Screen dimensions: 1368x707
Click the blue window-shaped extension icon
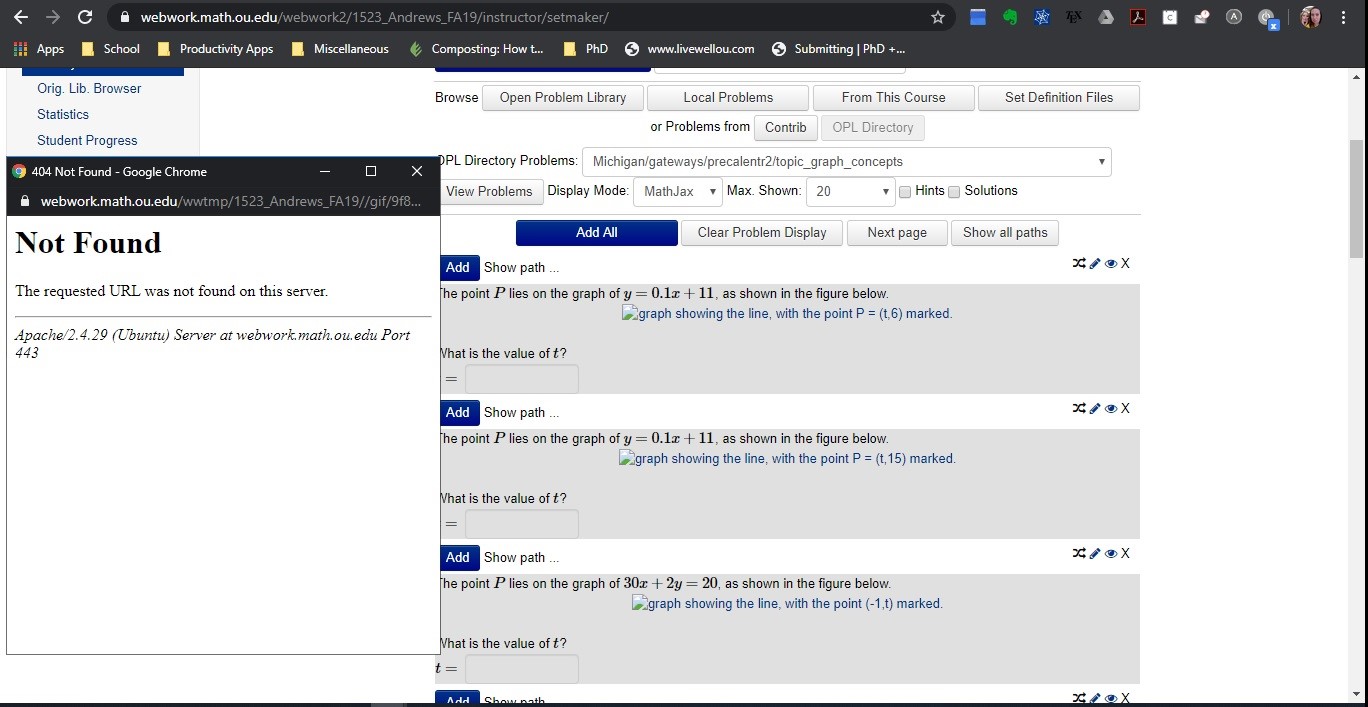978,17
